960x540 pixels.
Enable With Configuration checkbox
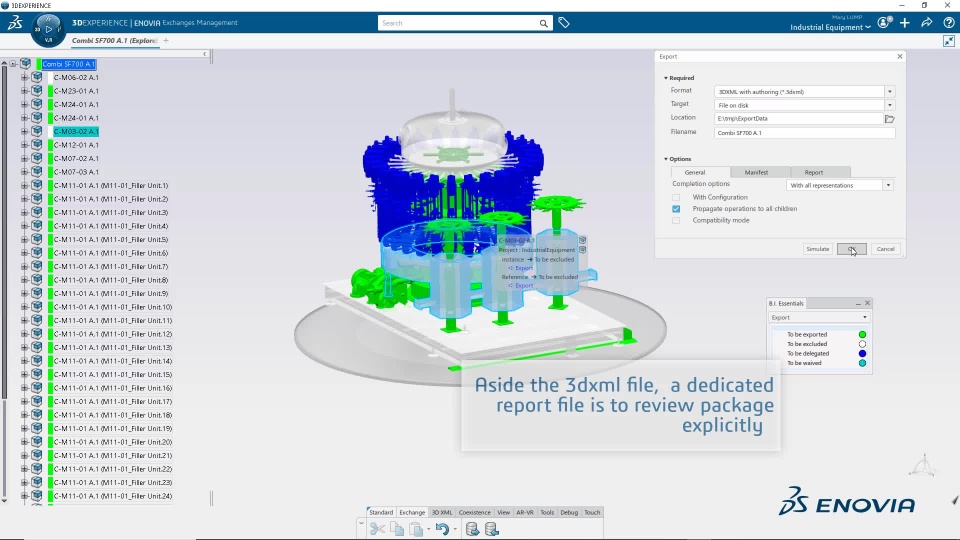676,197
